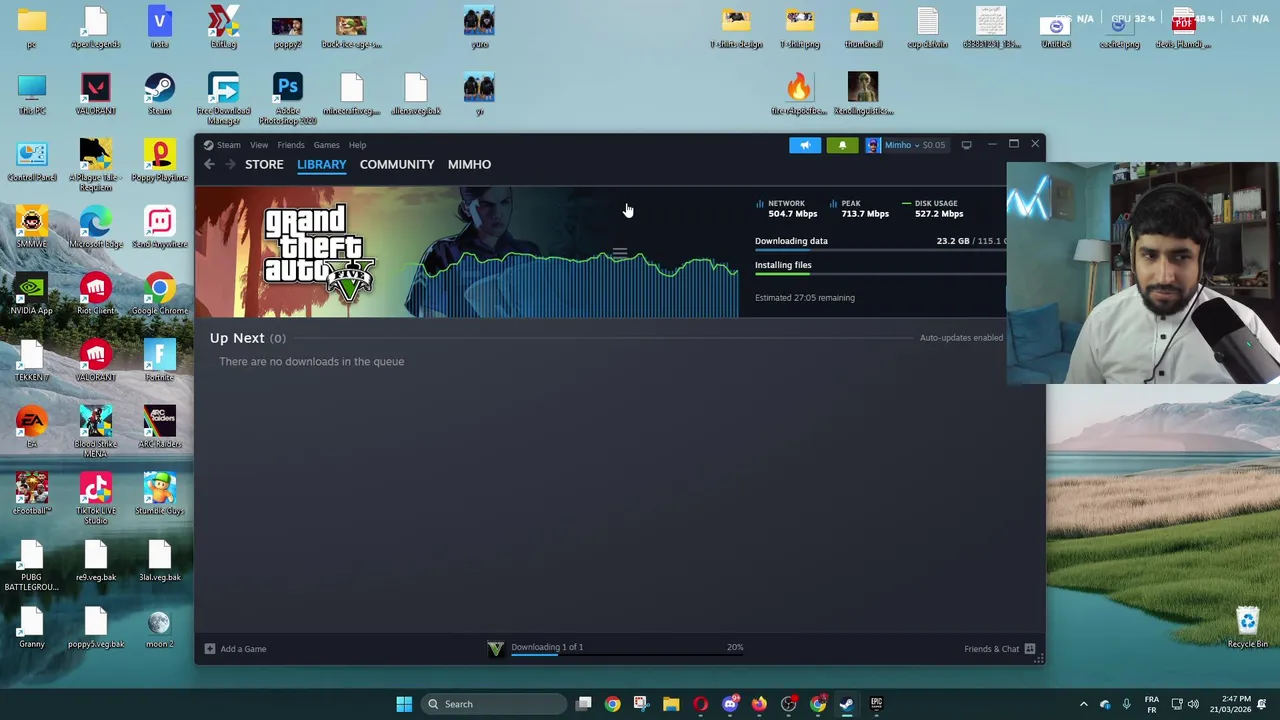The image size is (1280, 720).
Task: Open the LIBRARY tab
Action: coord(321,164)
